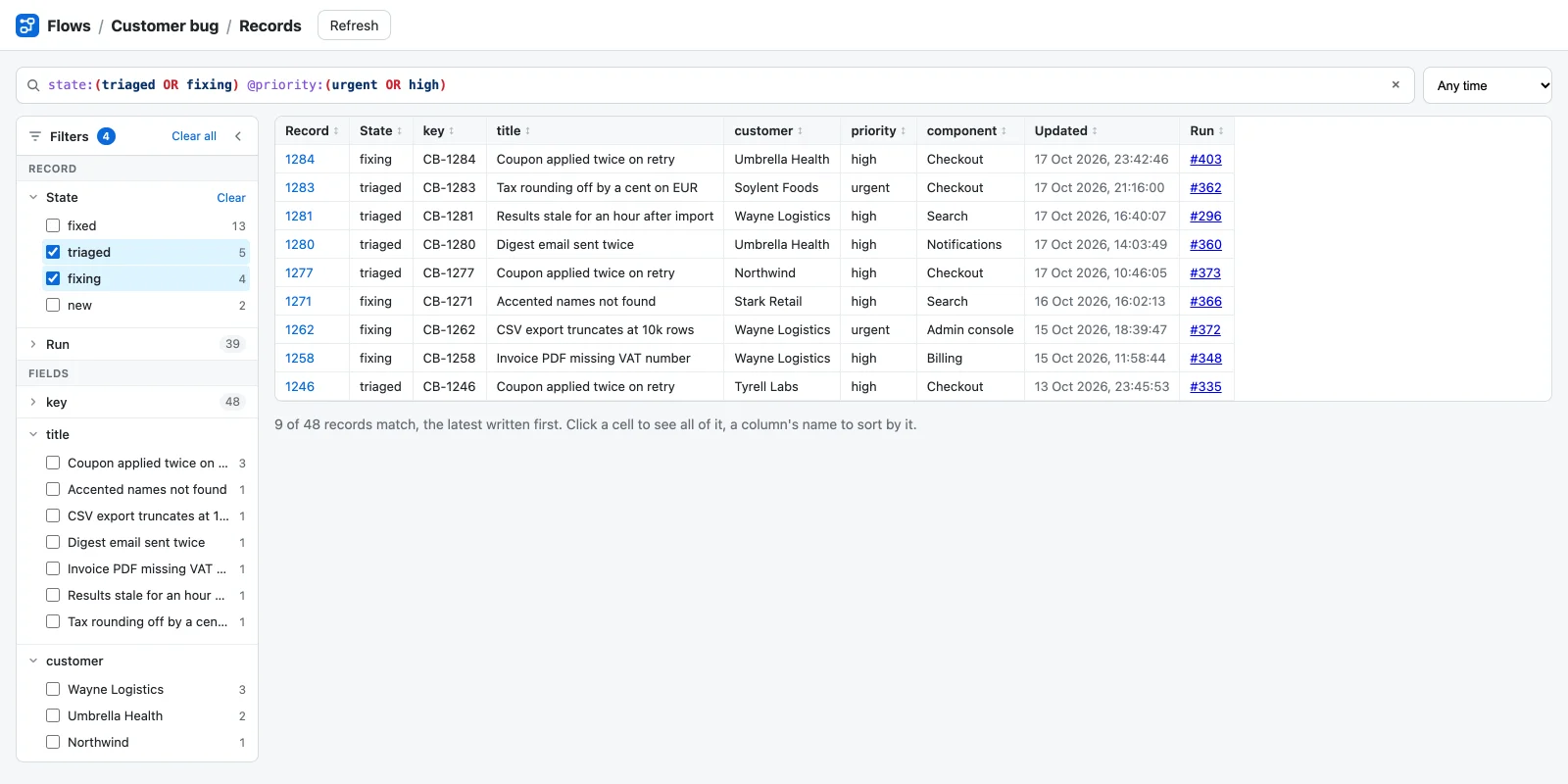Image resolution: width=1568 pixels, height=784 pixels.
Task: Check the Wayne Logistics customer filter
Action: 53,689
